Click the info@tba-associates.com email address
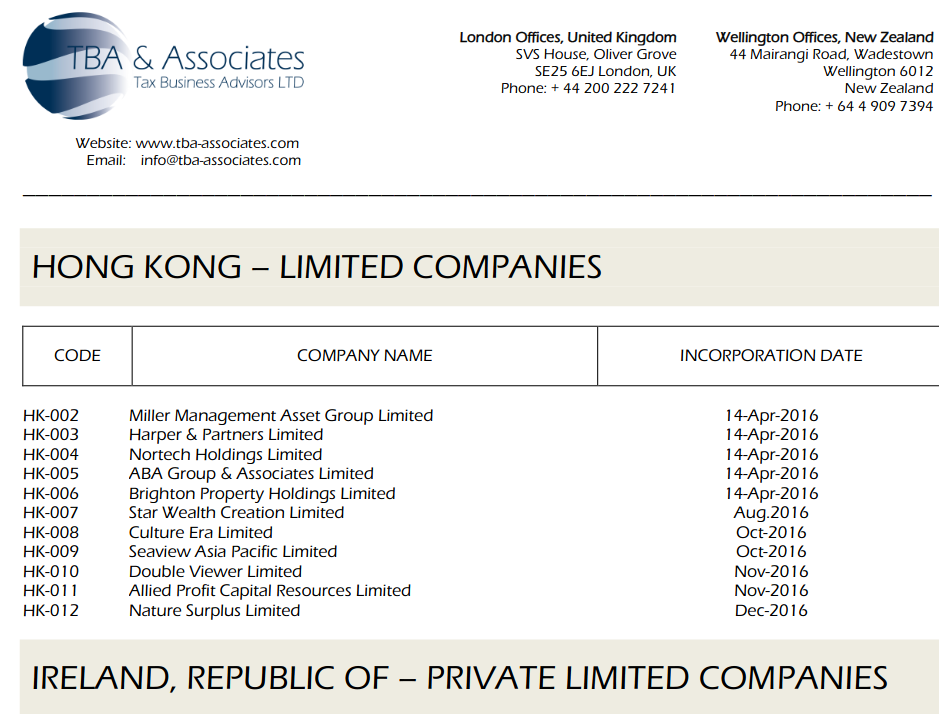939x714 pixels. [220, 160]
